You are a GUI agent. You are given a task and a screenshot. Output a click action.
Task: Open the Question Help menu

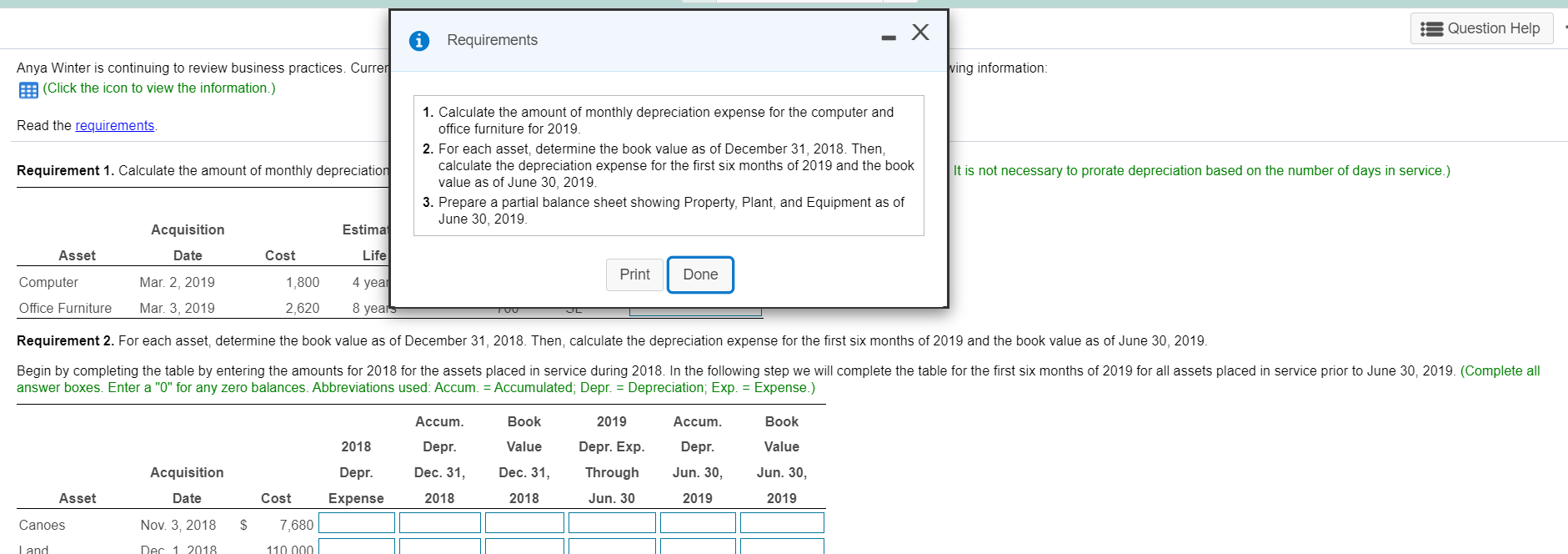point(1481,28)
